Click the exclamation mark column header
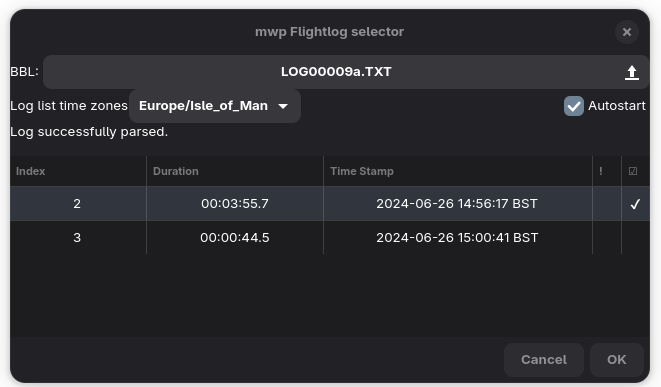The width and height of the screenshot is (661, 387). tap(601, 171)
